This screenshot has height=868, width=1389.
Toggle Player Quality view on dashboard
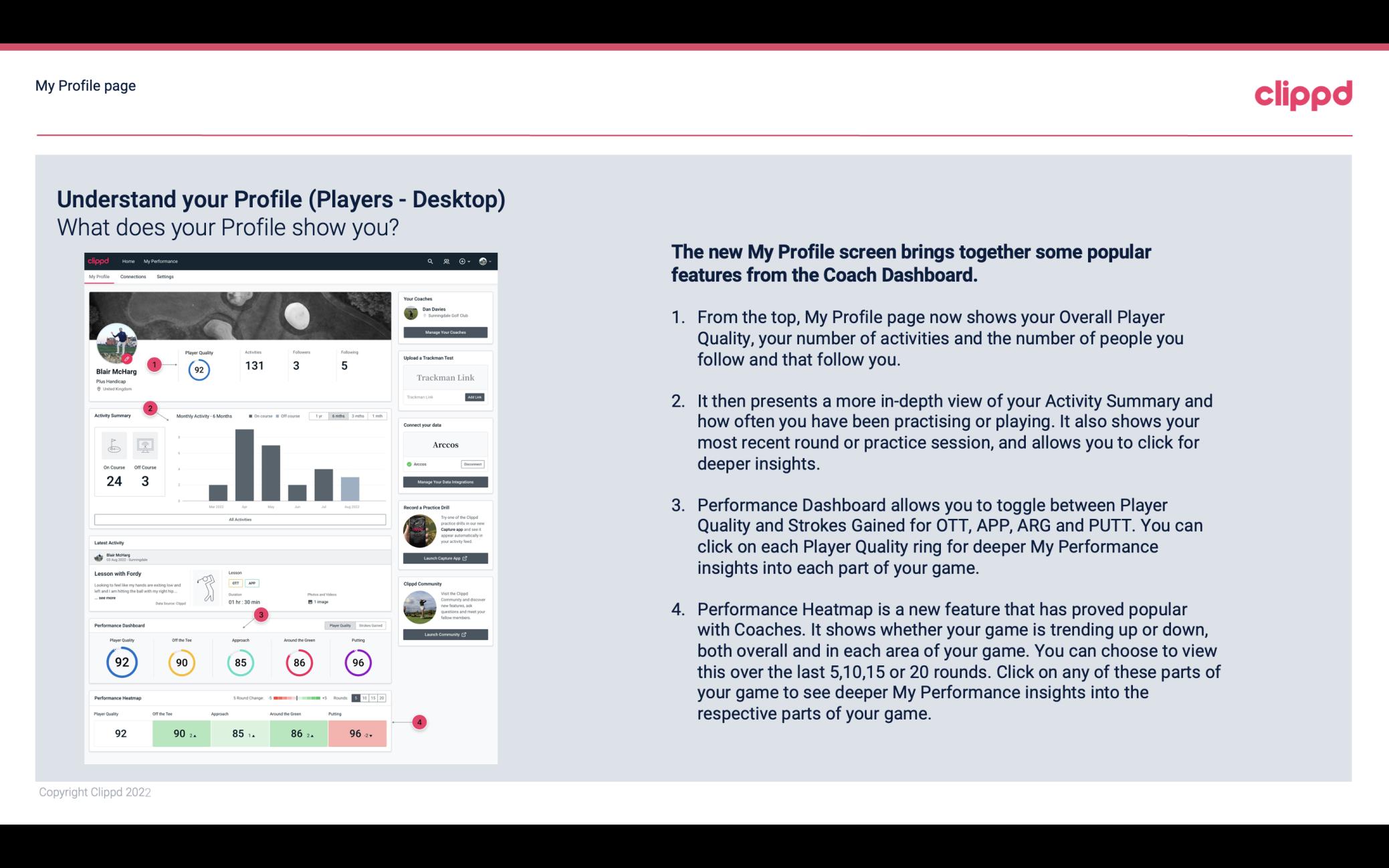[341, 625]
